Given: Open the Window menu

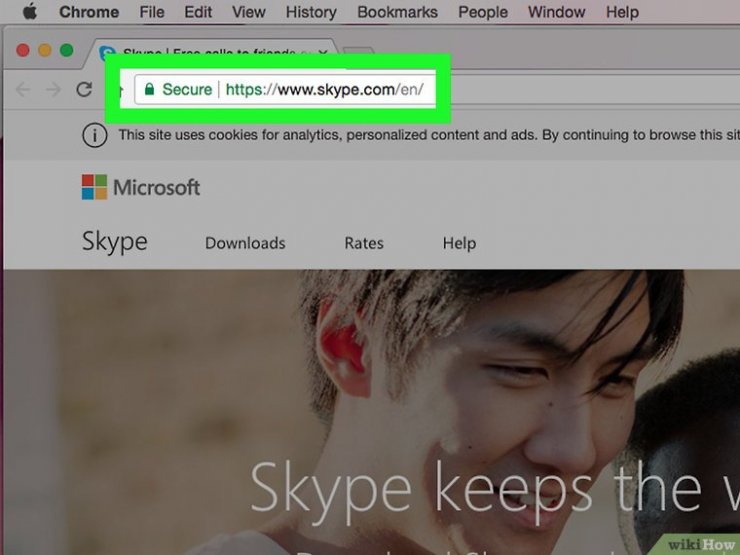Looking at the screenshot, I should coord(556,12).
